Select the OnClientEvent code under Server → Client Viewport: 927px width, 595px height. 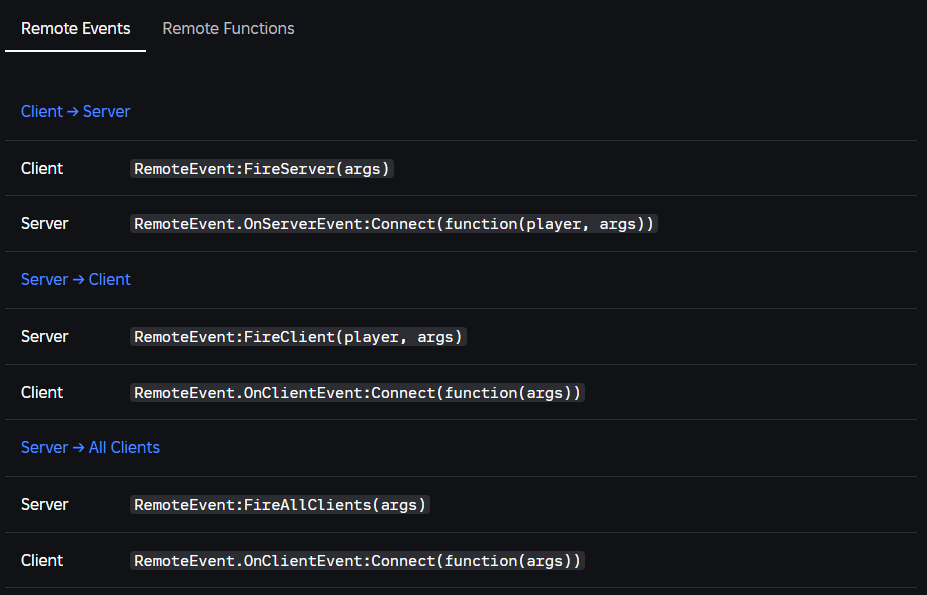(356, 392)
